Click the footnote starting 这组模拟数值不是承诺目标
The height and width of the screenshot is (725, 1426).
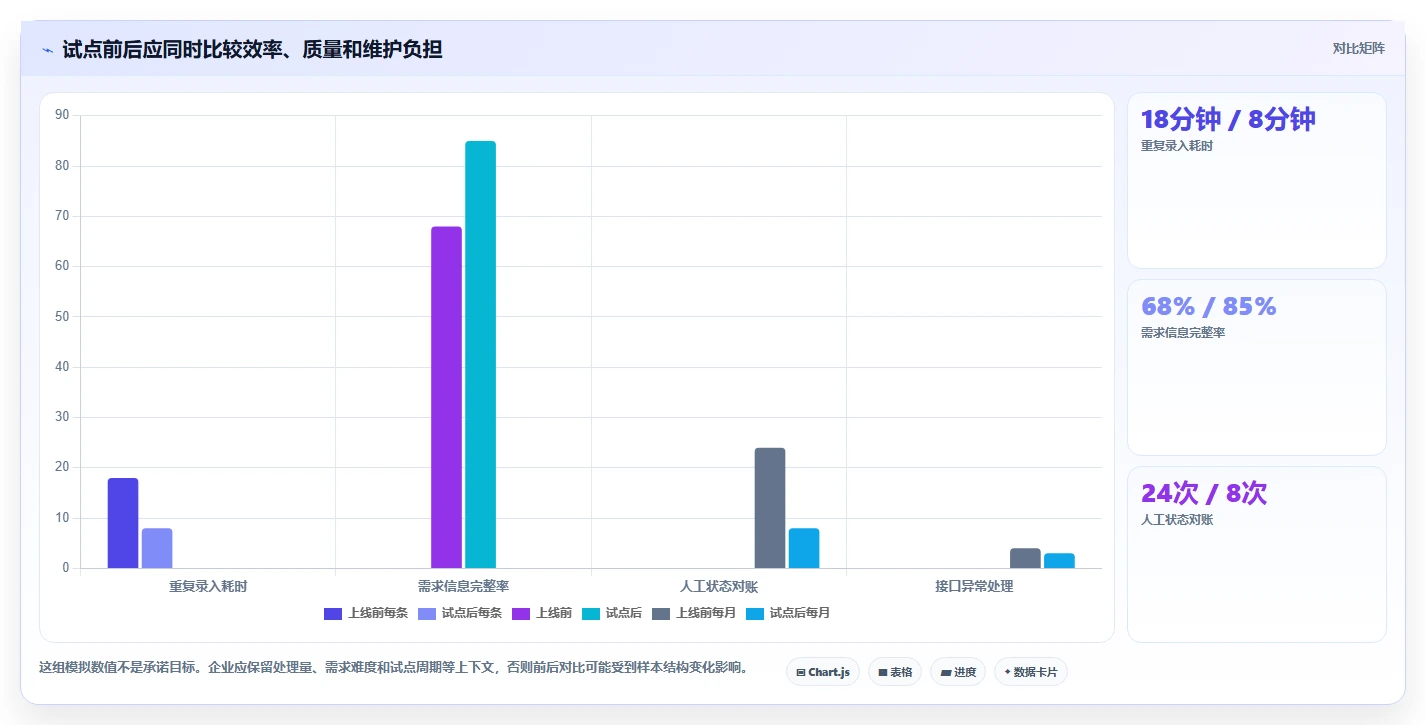pyautogui.click(x=393, y=668)
